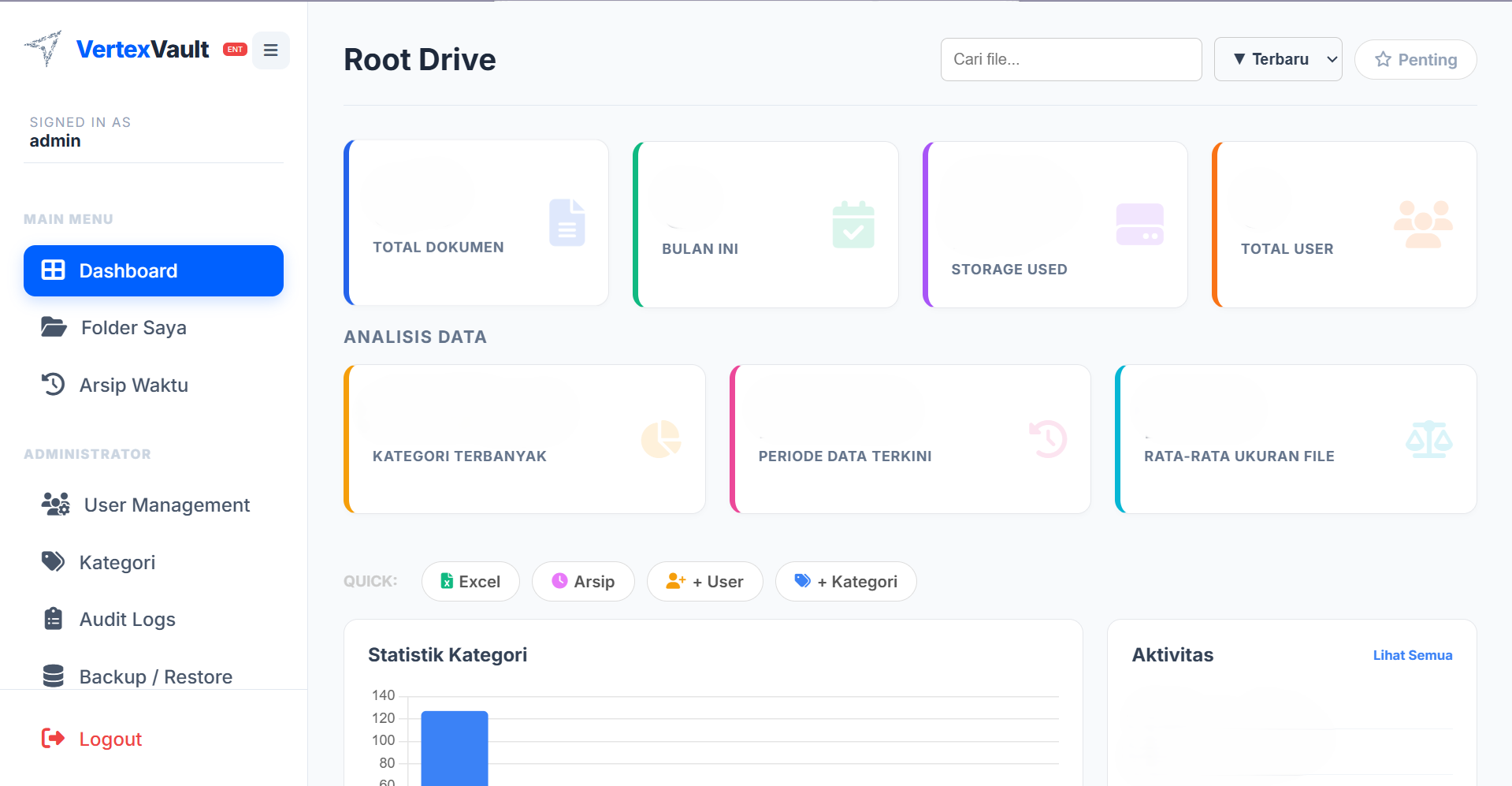Click the calendar-check icon in Bulan Ini card
Screen dimensions: 1512x786
click(x=853, y=225)
